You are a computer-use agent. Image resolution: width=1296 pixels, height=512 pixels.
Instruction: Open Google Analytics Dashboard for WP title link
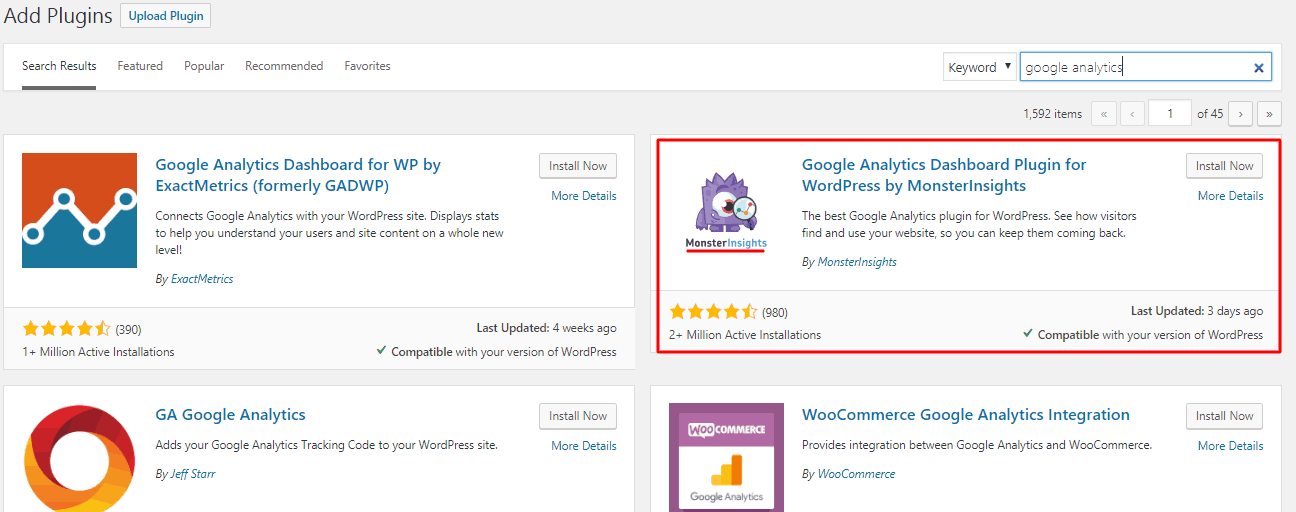[x=298, y=175]
